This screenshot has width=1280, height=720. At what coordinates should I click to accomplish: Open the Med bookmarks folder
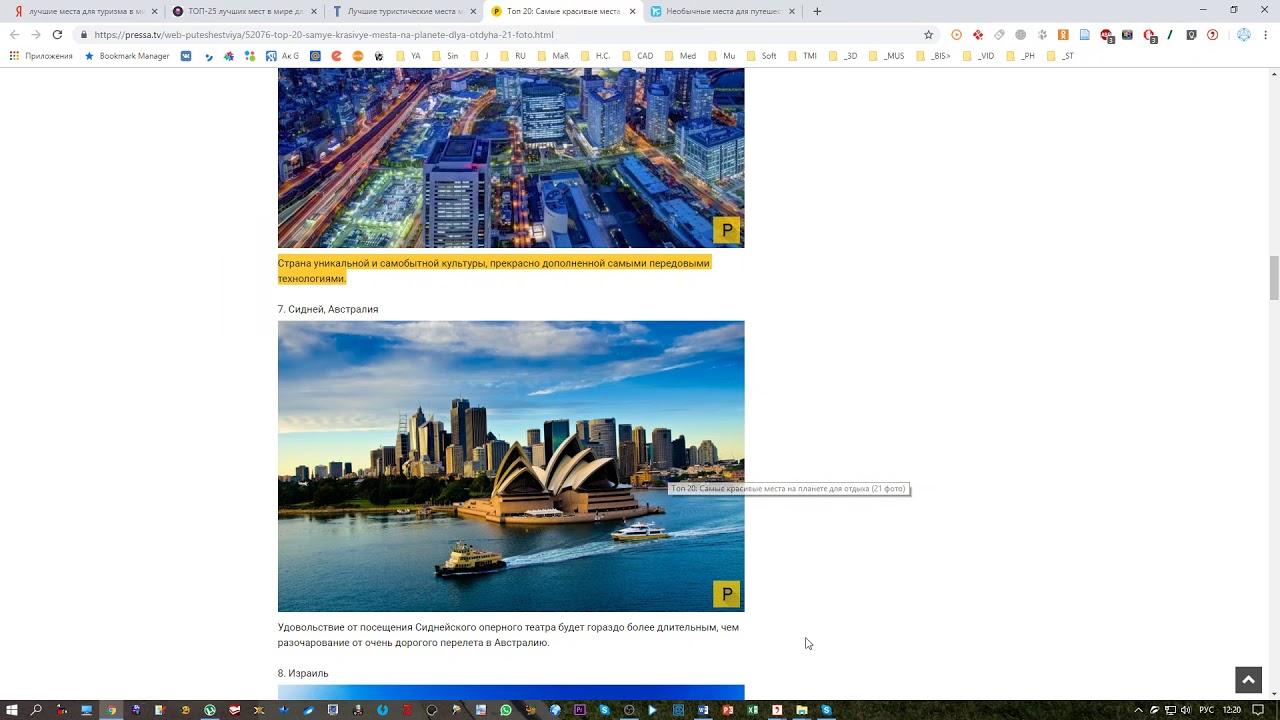click(x=680, y=56)
